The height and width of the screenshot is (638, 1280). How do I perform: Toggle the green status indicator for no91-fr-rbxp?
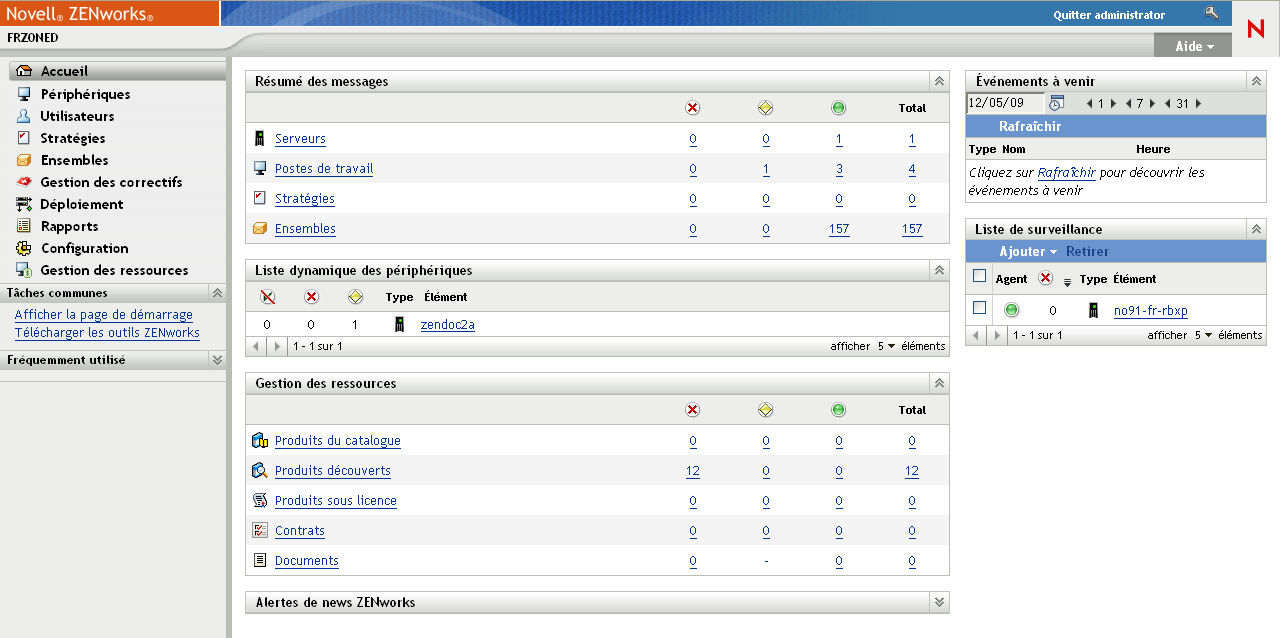click(1011, 309)
